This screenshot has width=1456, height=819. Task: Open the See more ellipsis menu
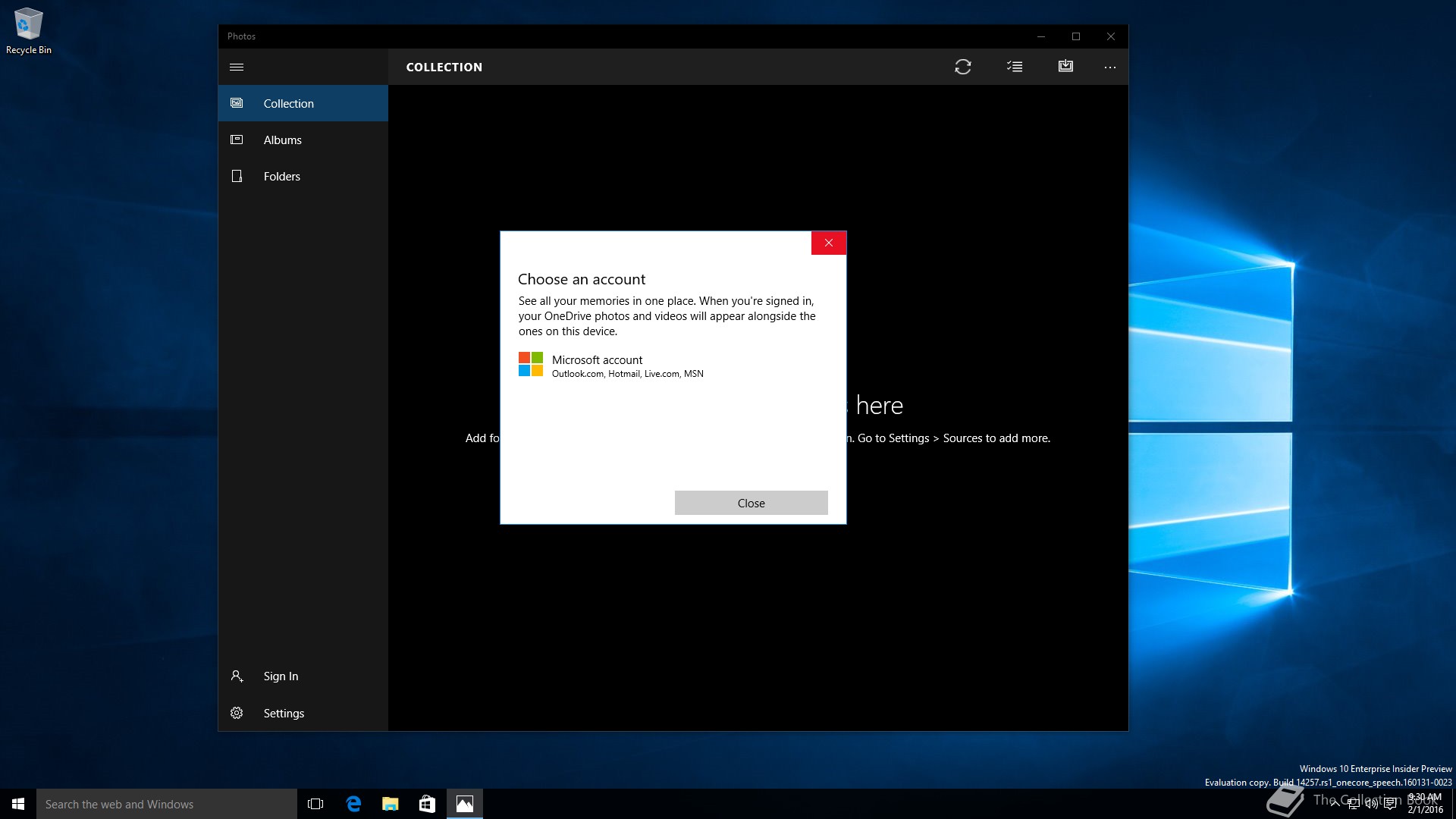click(1109, 67)
